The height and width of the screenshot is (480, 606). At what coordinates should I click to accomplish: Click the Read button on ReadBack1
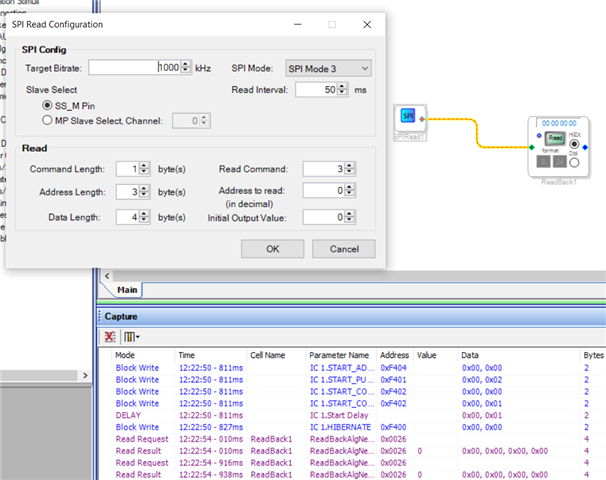tap(555, 138)
